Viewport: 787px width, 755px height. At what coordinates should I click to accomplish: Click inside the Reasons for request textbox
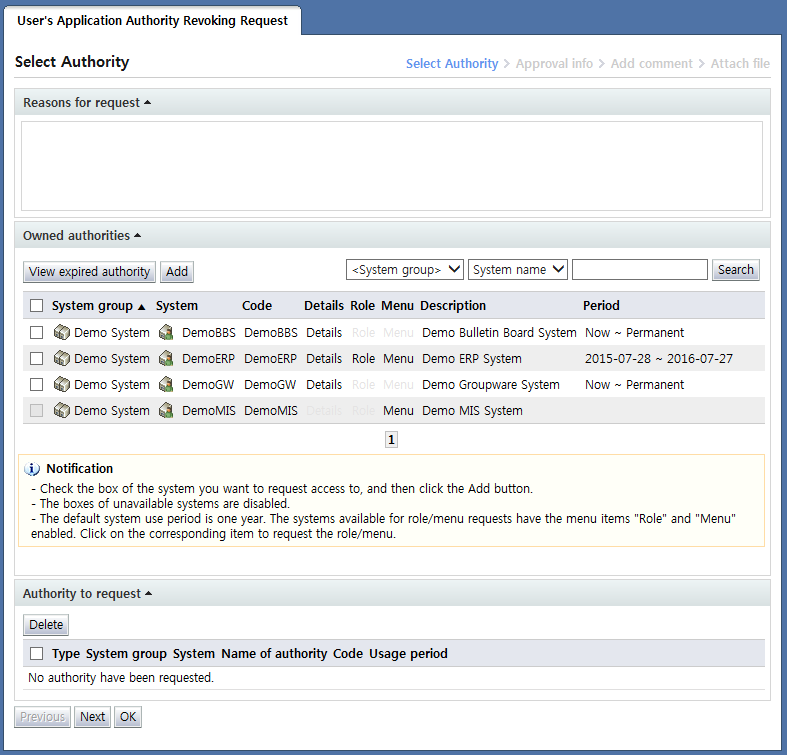392,165
